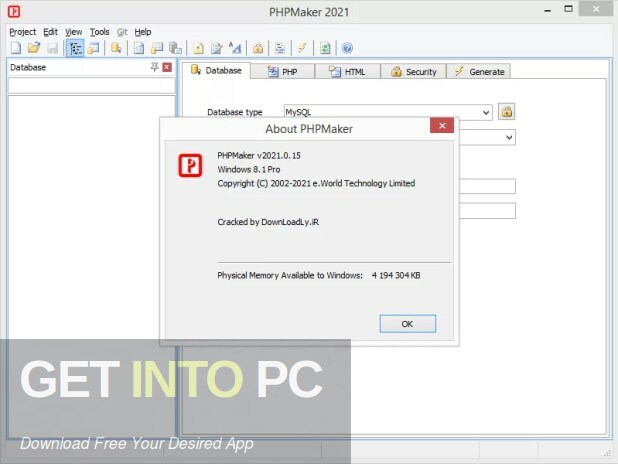Open the Tools menu

pyautogui.click(x=99, y=32)
